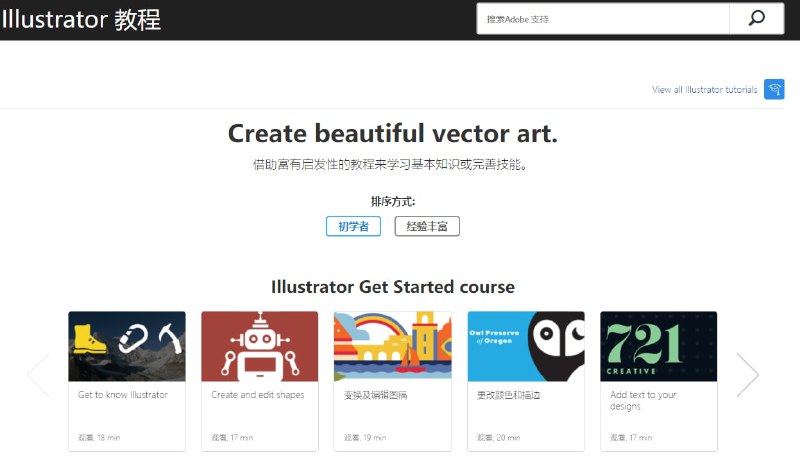This screenshot has height=466, width=800.
Task: Open the Owl Preserve of Oregon image
Action: [526, 346]
